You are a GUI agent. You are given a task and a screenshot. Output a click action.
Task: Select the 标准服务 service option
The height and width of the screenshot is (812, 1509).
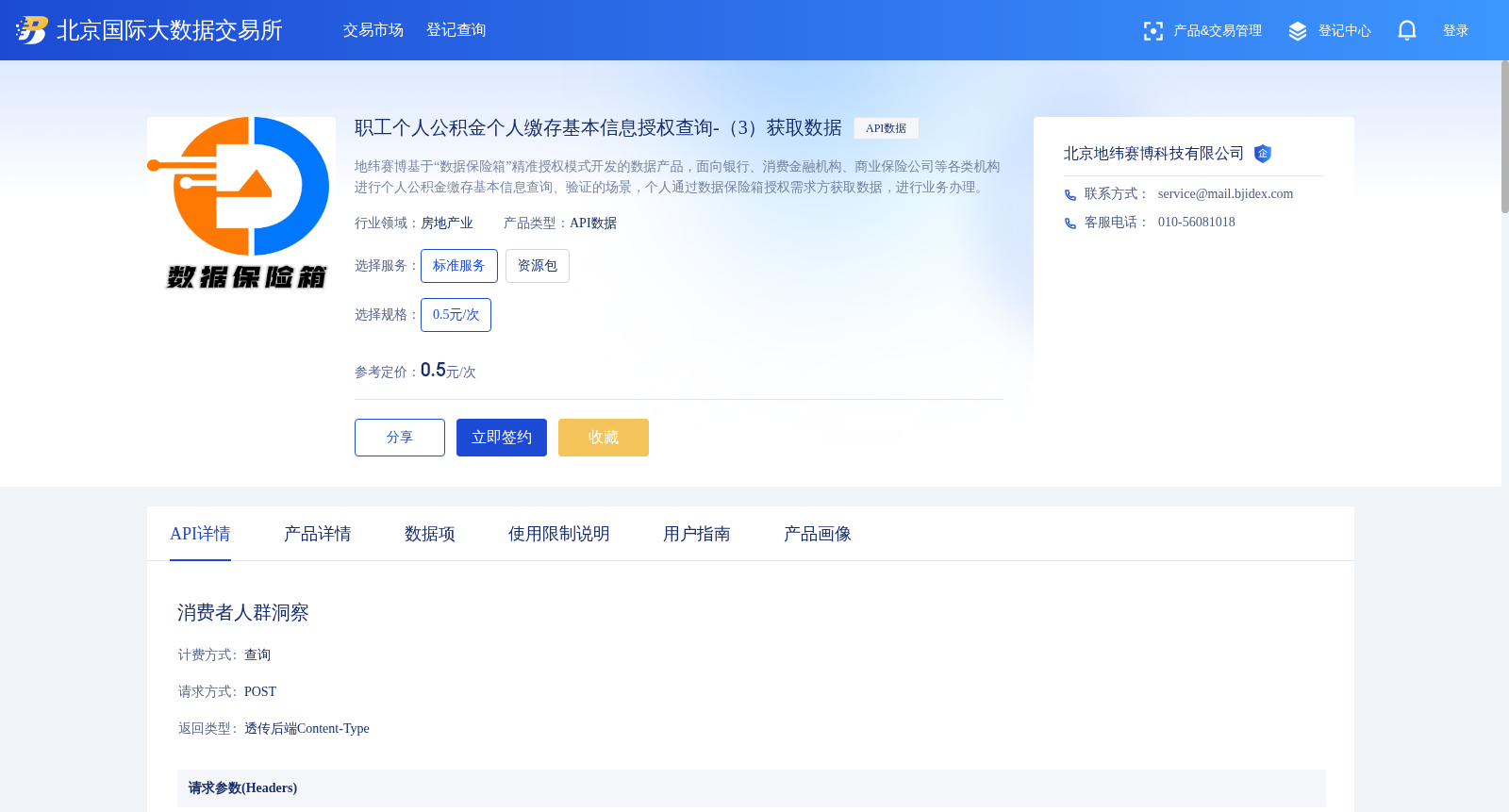pyautogui.click(x=459, y=266)
